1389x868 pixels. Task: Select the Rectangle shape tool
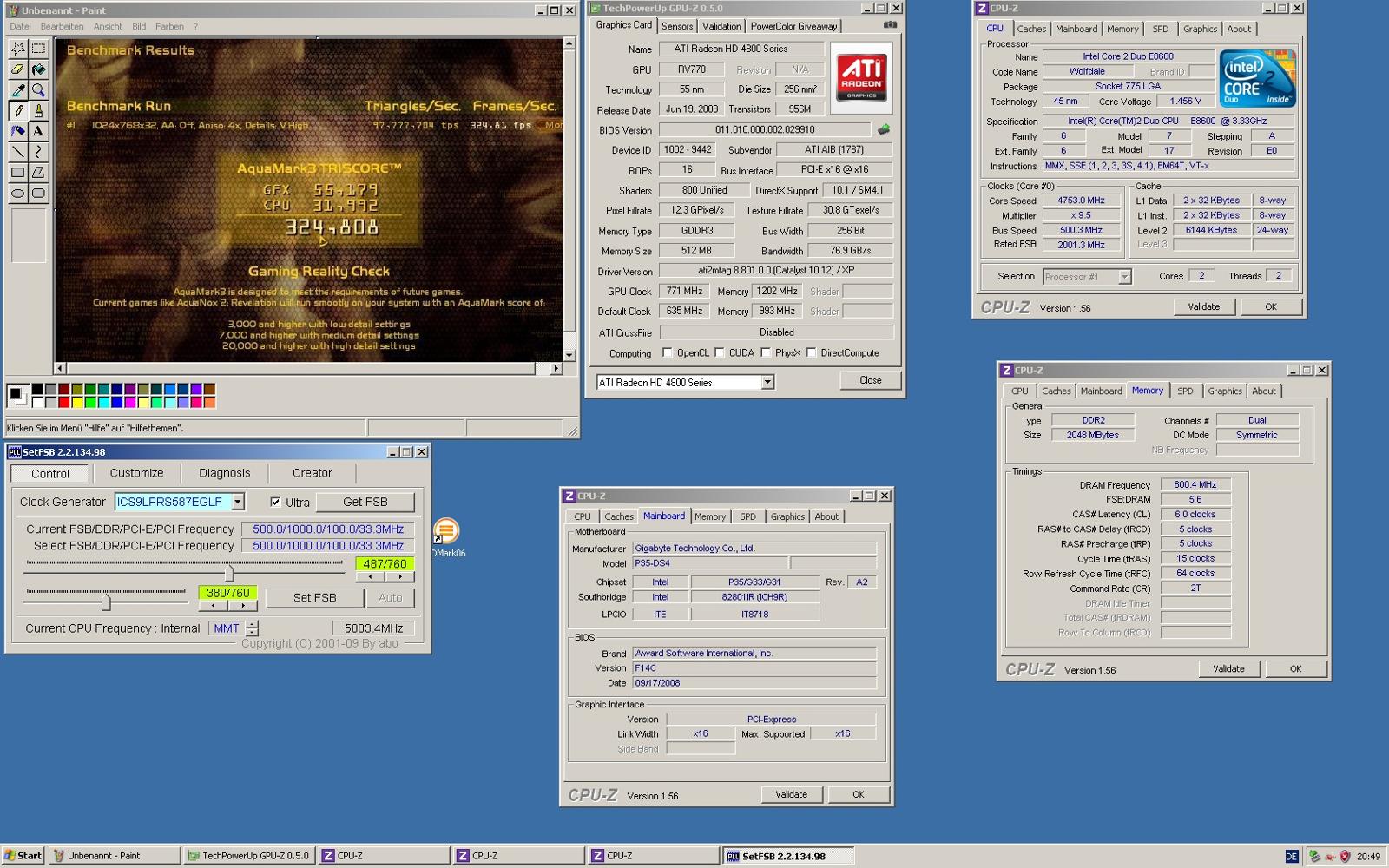tap(17, 174)
